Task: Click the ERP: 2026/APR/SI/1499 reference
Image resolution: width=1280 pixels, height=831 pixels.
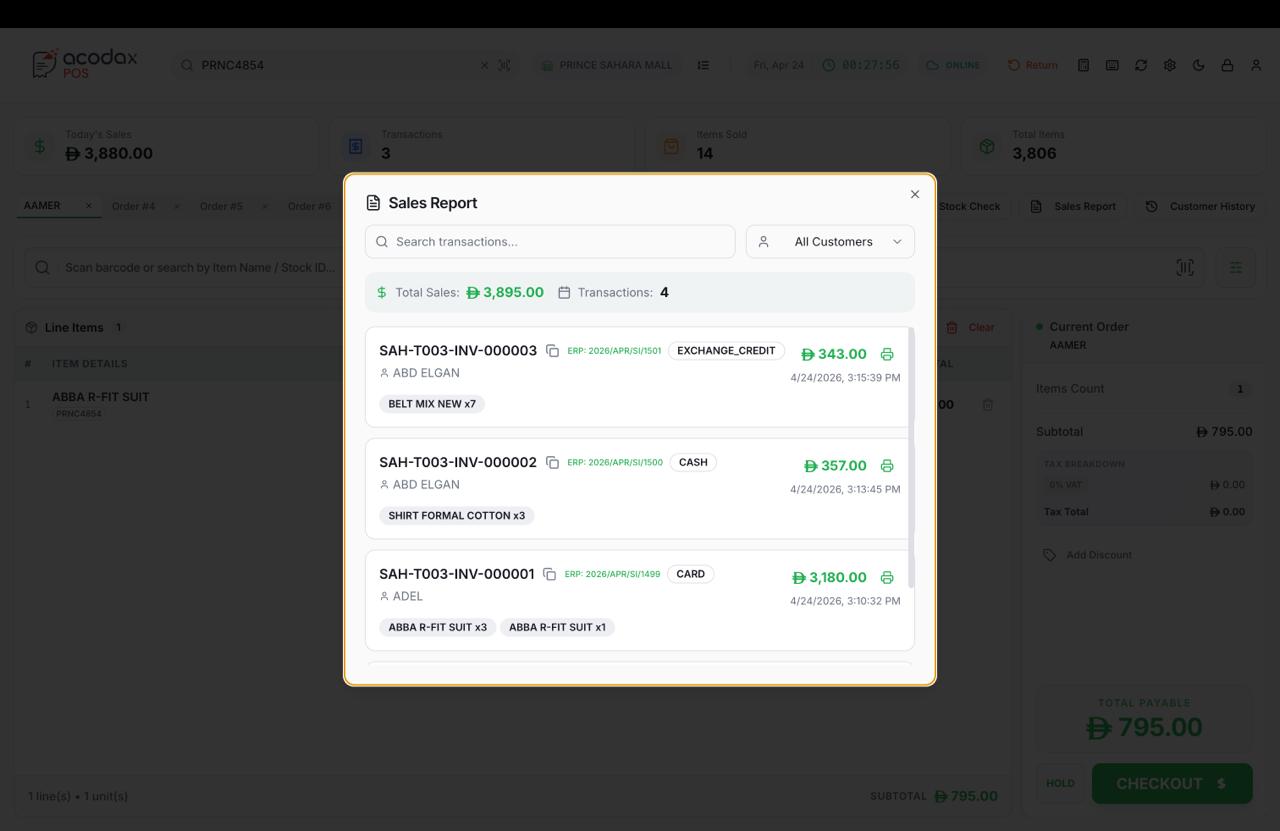Action: (x=612, y=574)
